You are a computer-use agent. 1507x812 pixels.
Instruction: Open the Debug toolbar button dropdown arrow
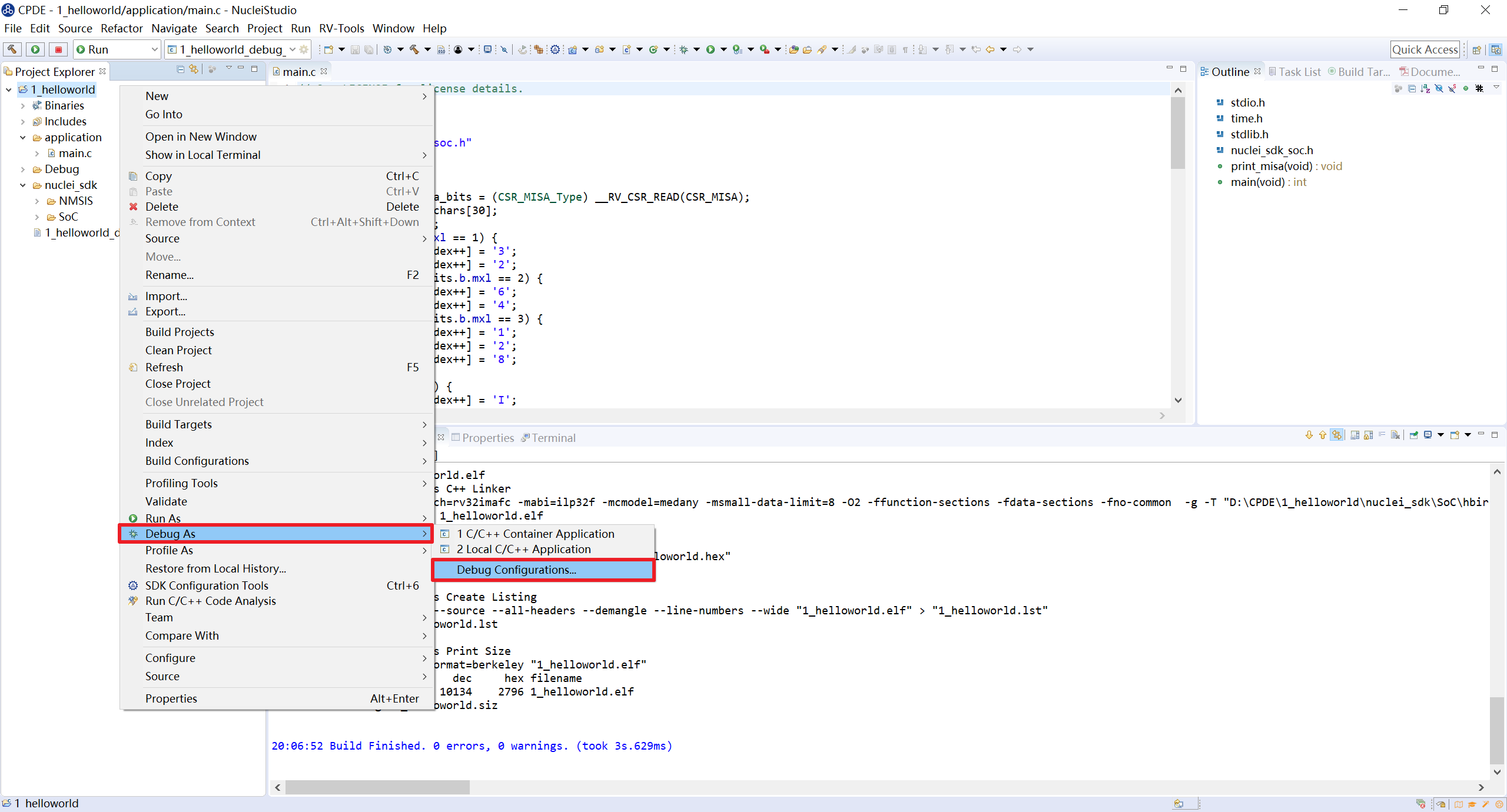[x=696, y=49]
